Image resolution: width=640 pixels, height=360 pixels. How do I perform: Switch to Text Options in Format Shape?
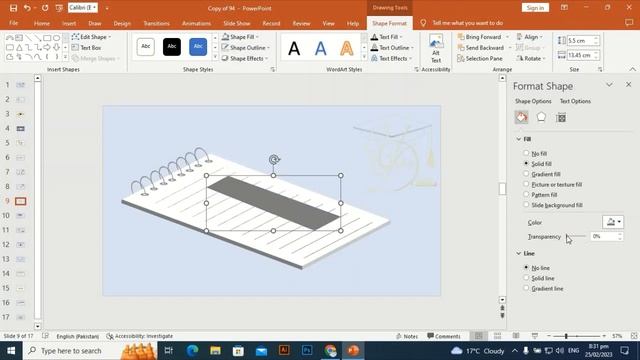point(575,101)
